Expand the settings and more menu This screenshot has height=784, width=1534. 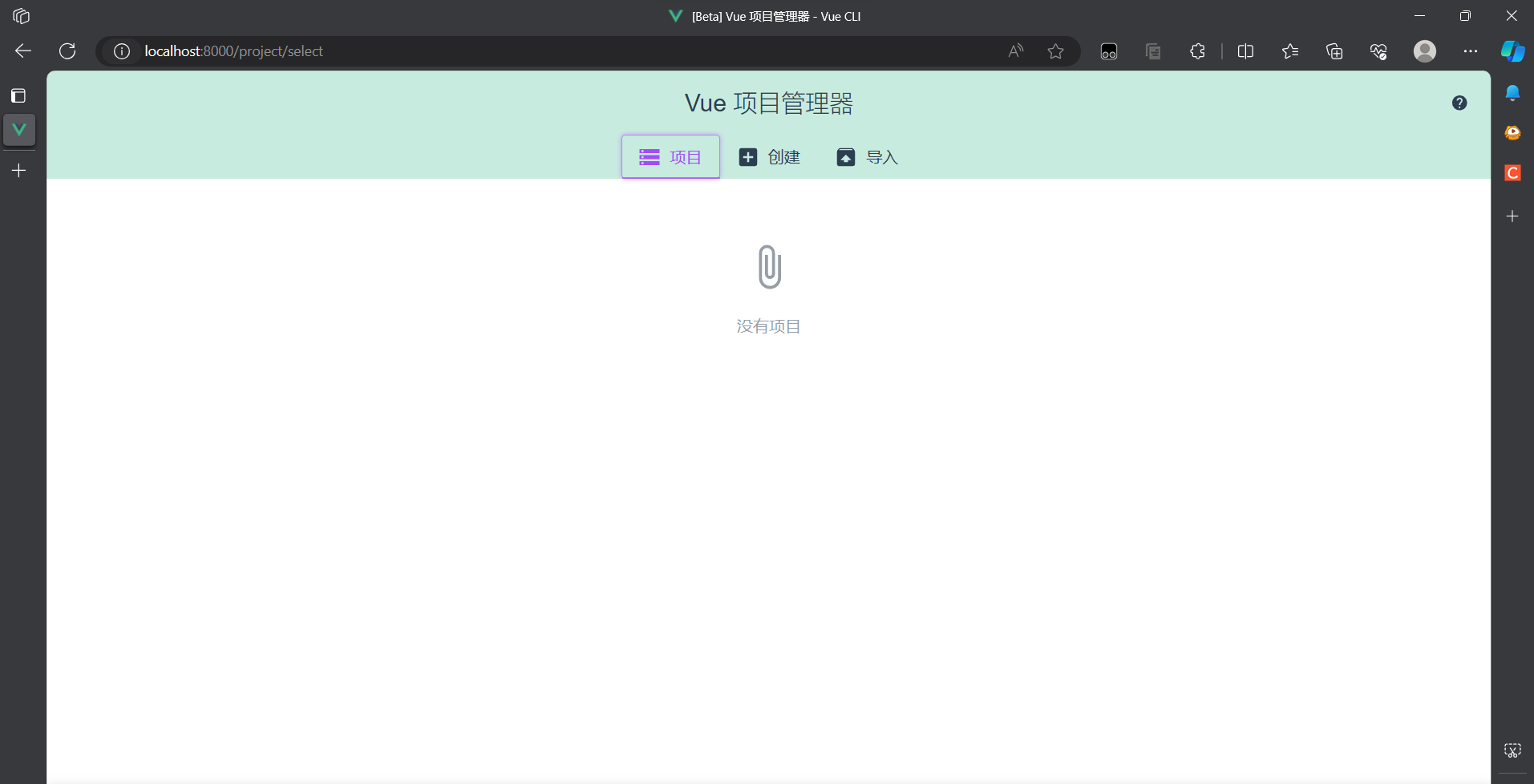1470,51
